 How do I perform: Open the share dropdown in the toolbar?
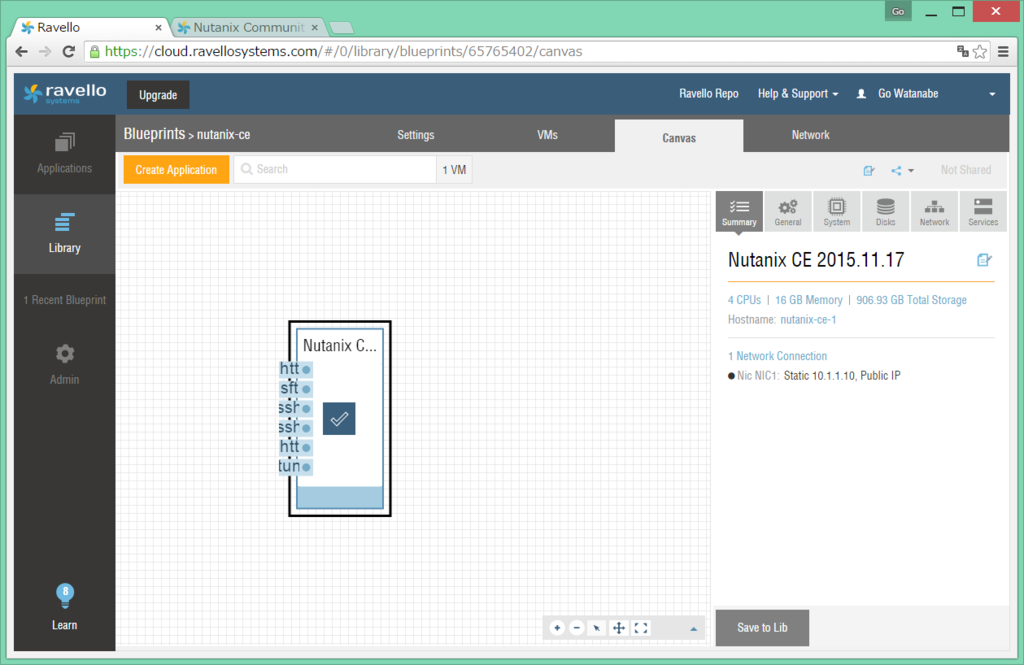902,170
